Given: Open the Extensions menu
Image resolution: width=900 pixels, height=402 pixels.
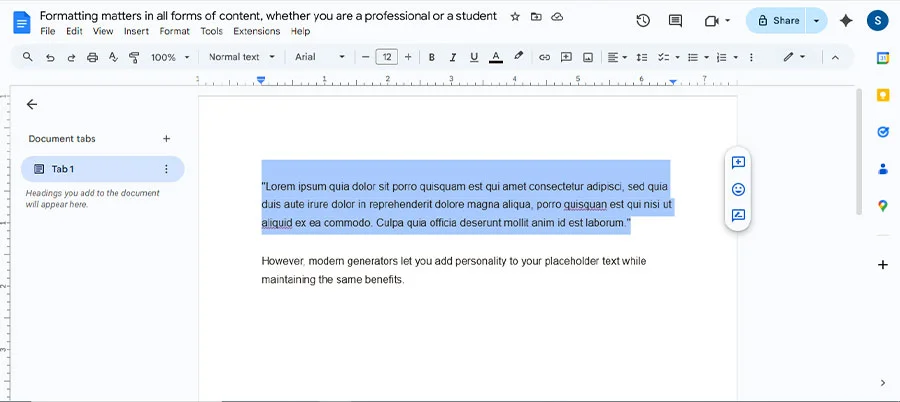Looking at the screenshot, I should (257, 32).
